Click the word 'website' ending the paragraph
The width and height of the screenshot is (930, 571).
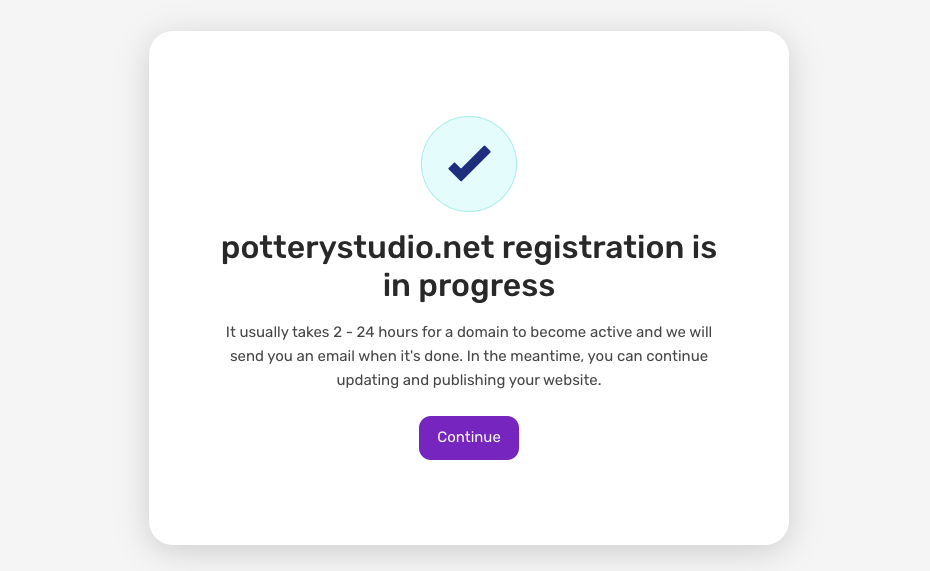tap(572, 380)
